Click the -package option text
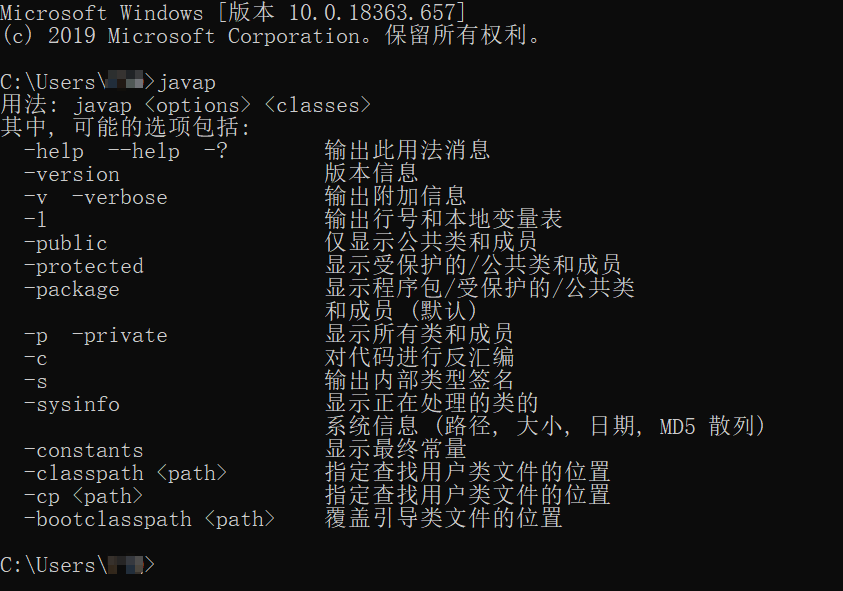The width and height of the screenshot is (843, 591). click(x=72, y=290)
